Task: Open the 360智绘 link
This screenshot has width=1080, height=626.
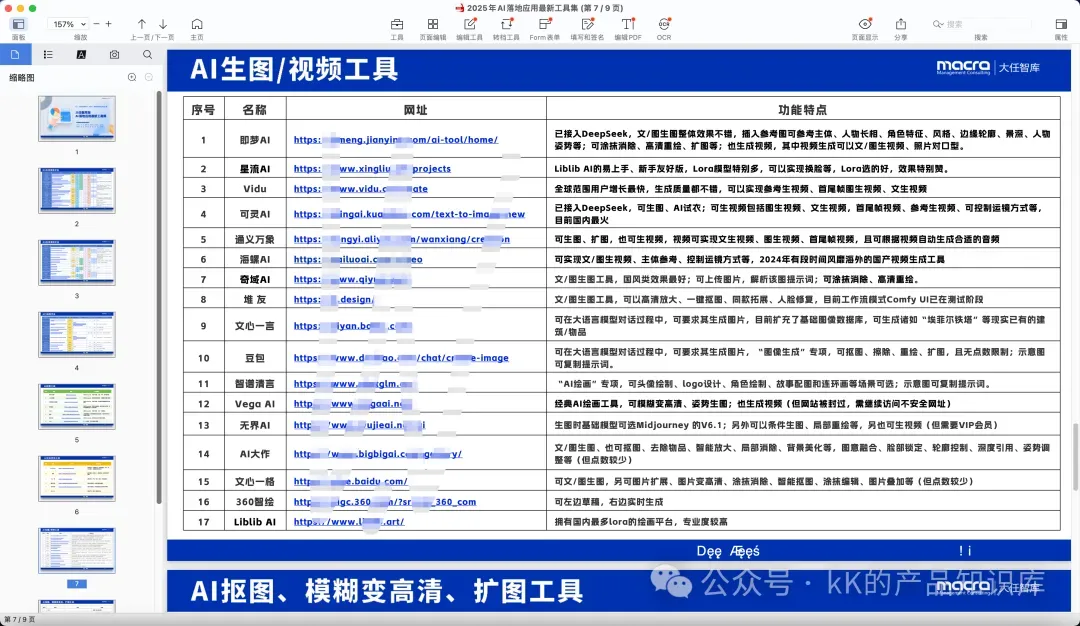Action: [x=384, y=502]
